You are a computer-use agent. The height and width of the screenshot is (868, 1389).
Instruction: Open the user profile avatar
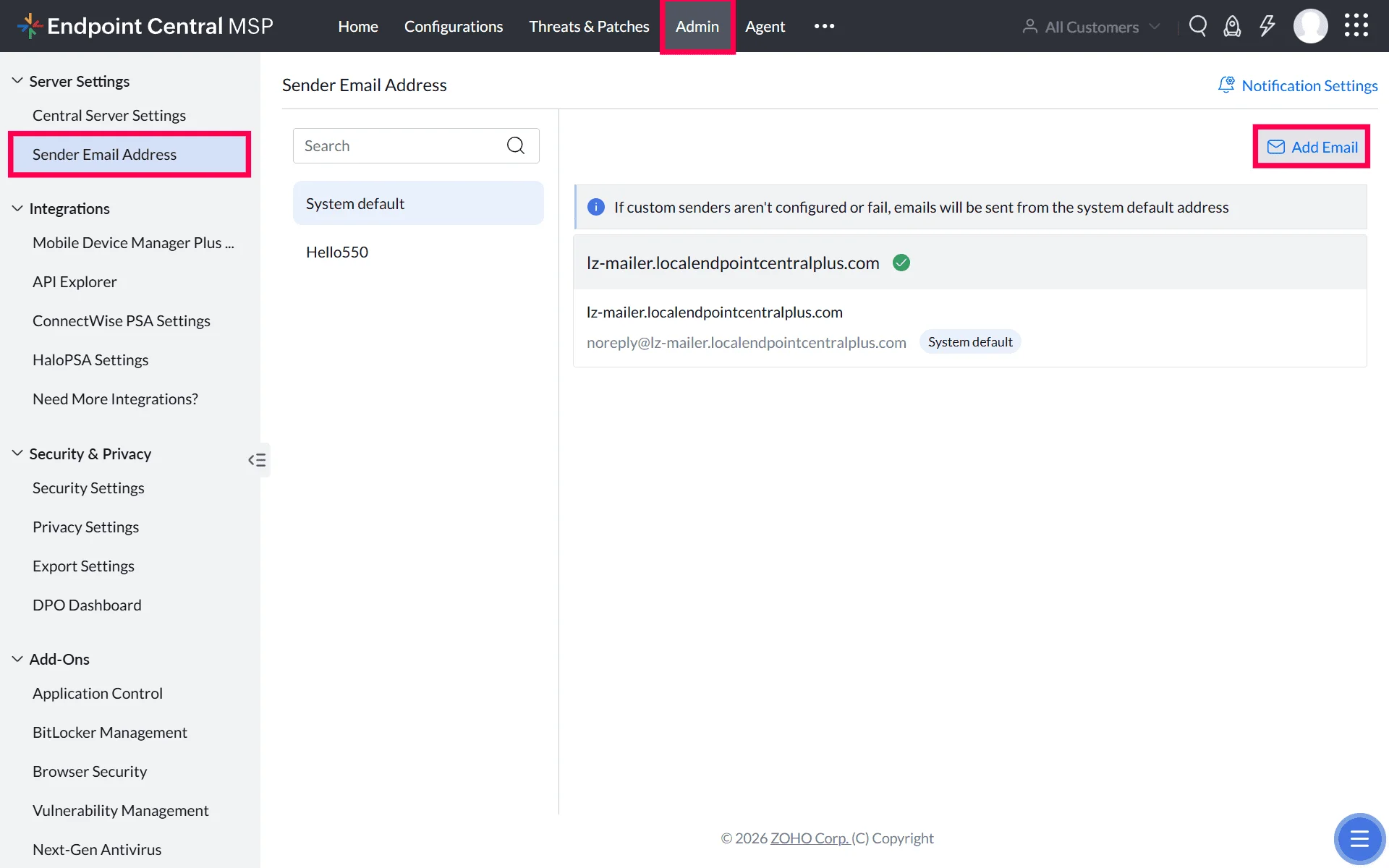pos(1310,26)
